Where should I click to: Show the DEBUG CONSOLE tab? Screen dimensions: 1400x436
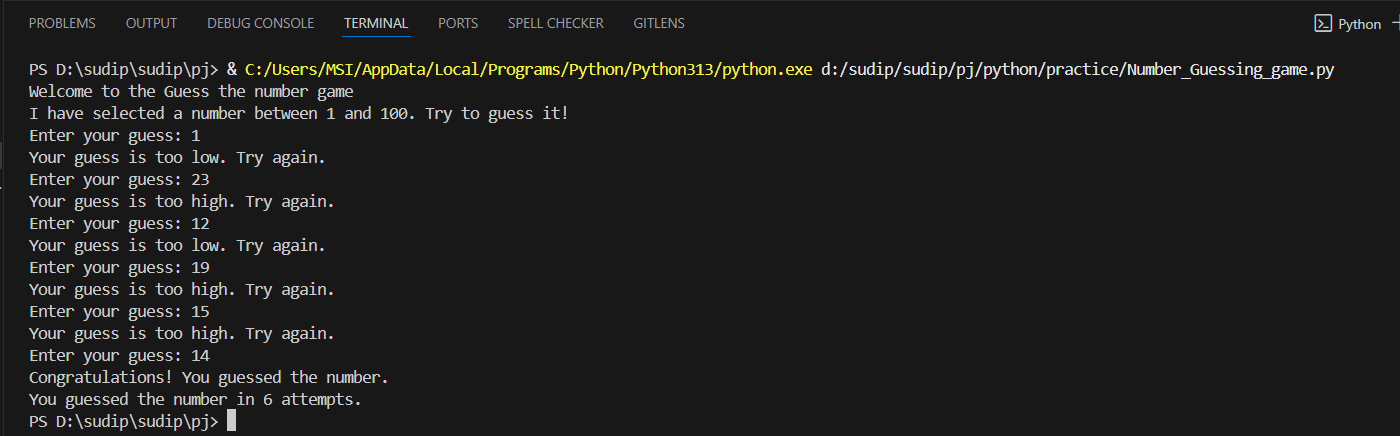[260, 23]
